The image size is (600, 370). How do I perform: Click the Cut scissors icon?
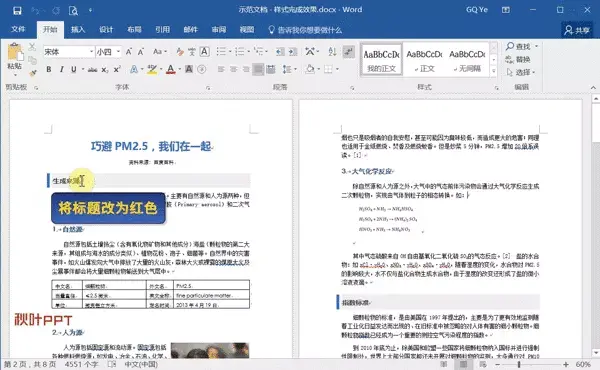pyautogui.click(x=32, y=47)
